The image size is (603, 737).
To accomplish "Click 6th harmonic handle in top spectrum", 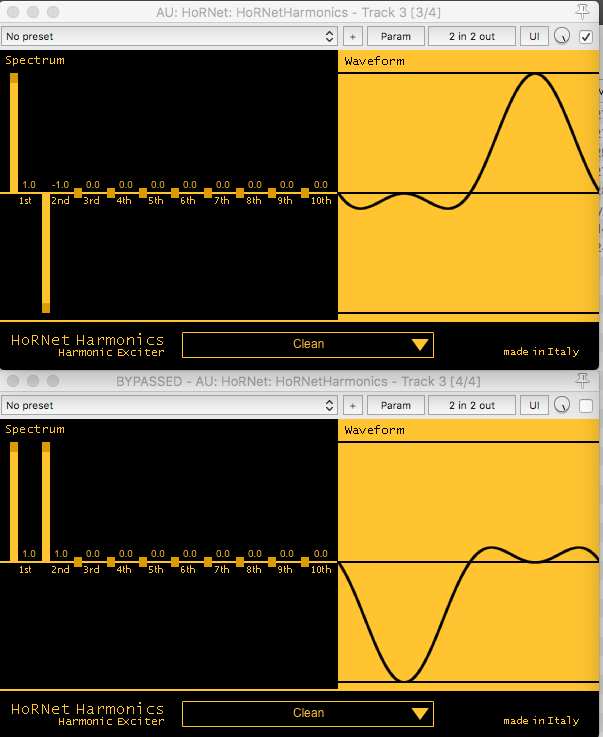I will 175,193.
